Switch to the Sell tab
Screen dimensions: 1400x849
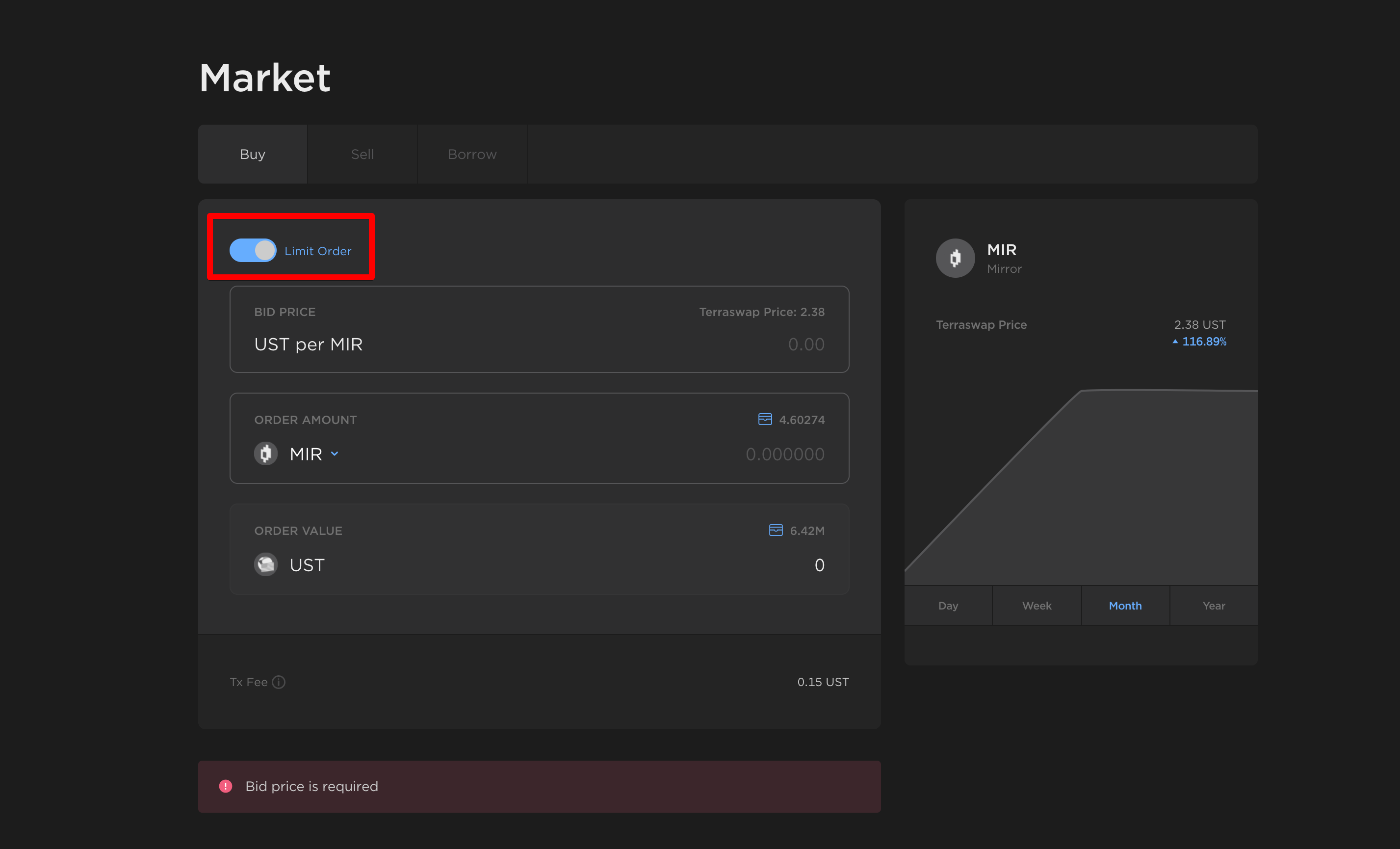362,154
